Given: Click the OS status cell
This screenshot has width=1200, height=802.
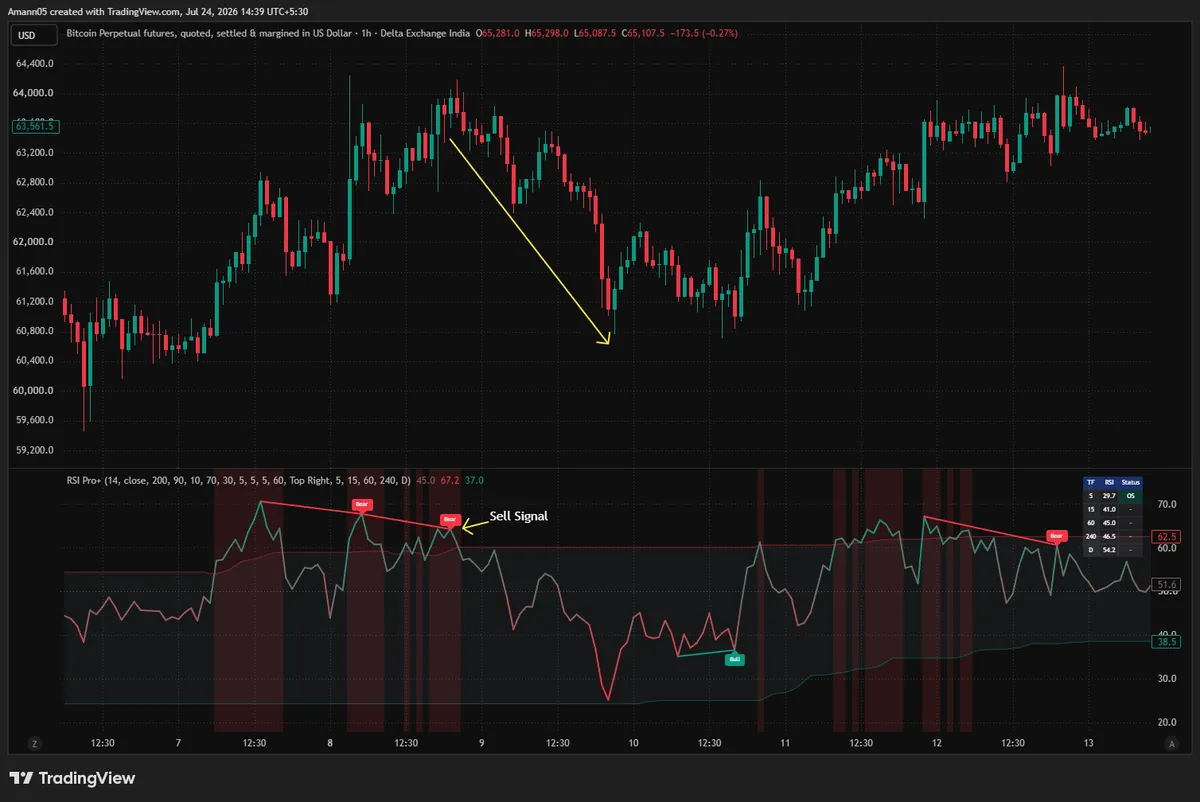Looking at the screenshot, I should [1130, 496].
